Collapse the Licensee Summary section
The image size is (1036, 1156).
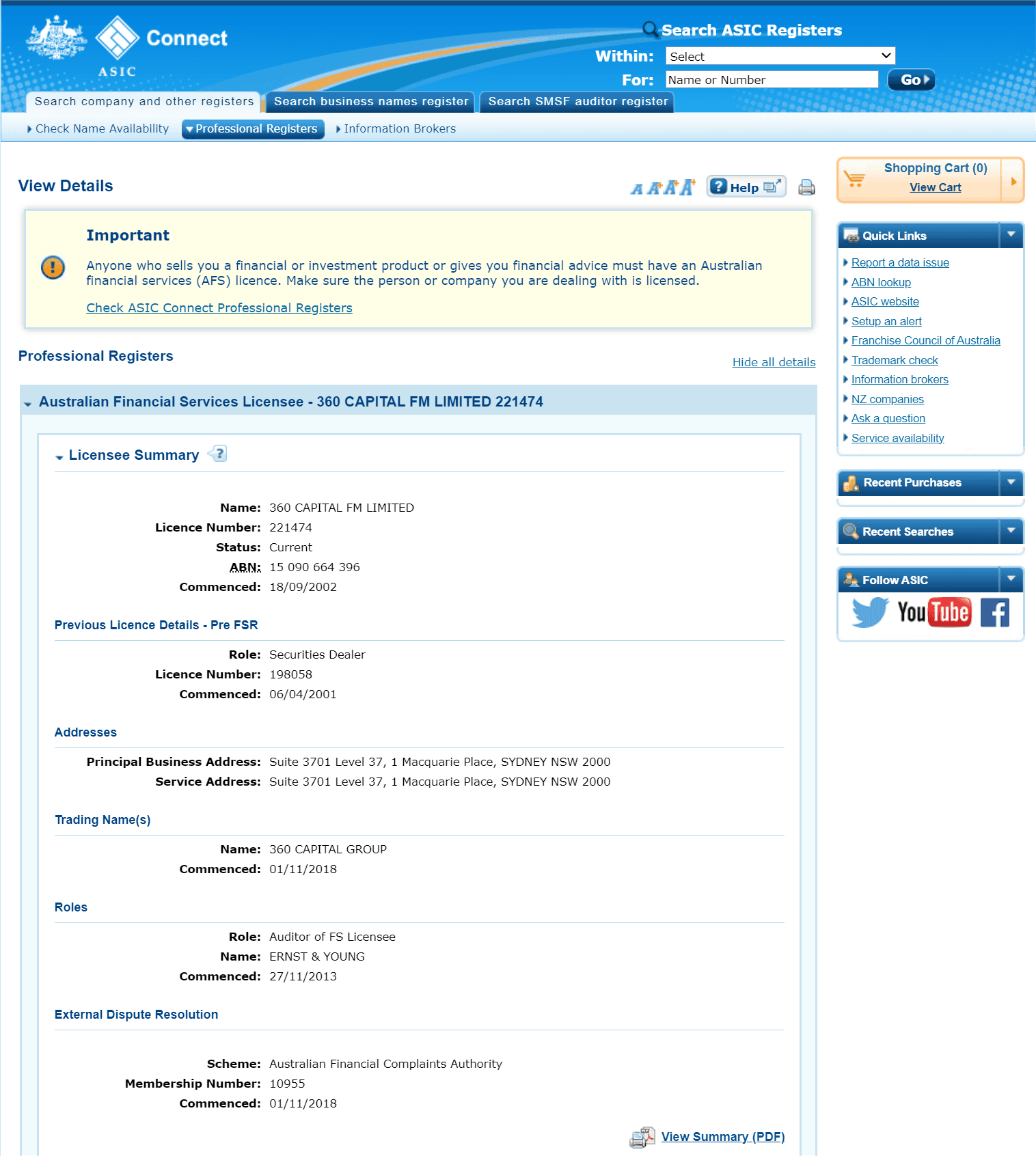[59, 457]
